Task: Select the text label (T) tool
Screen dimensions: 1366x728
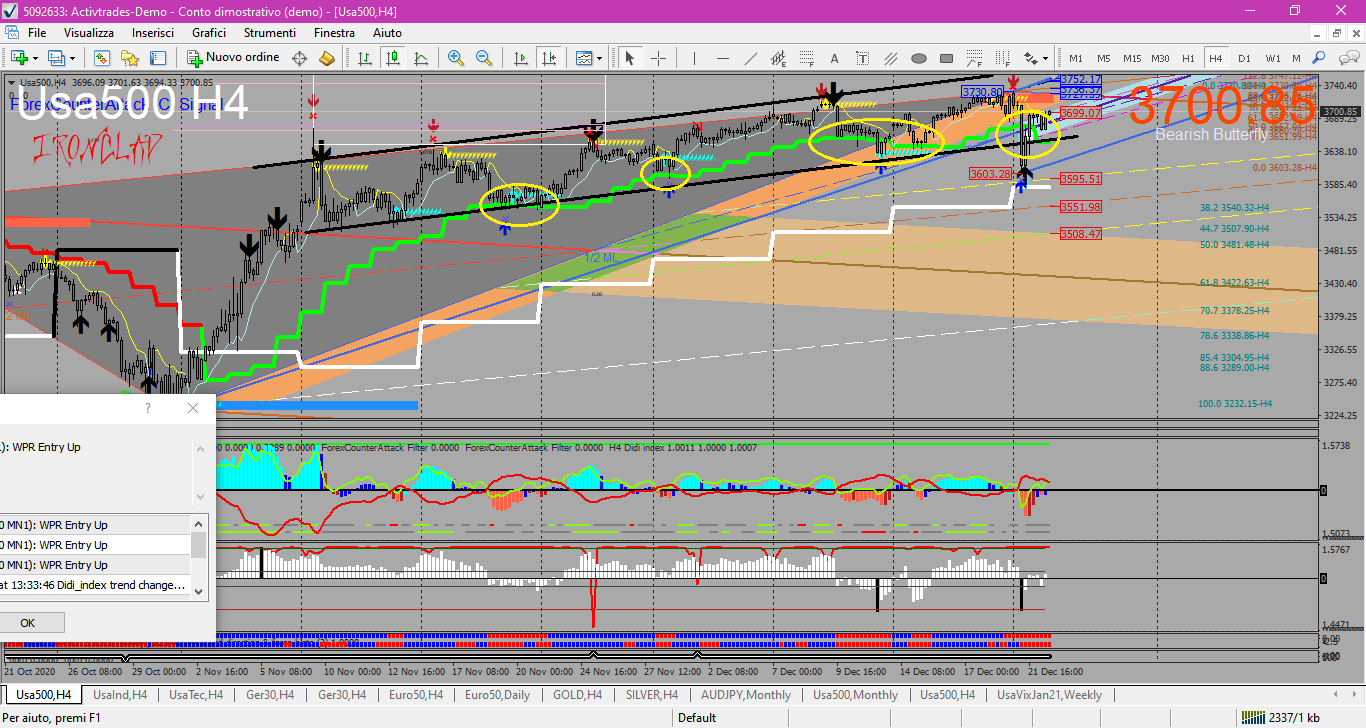Action: tap(863, 58)
